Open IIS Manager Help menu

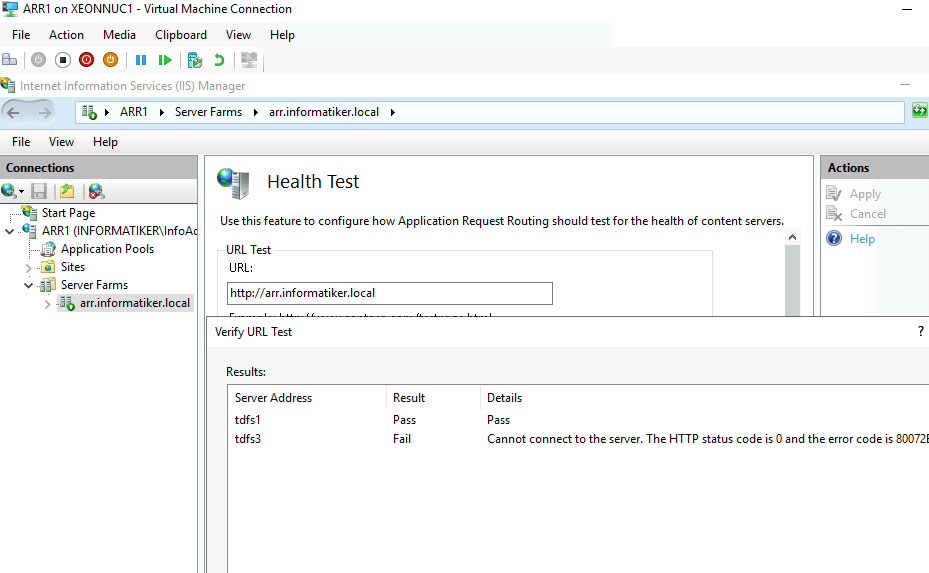105,142
